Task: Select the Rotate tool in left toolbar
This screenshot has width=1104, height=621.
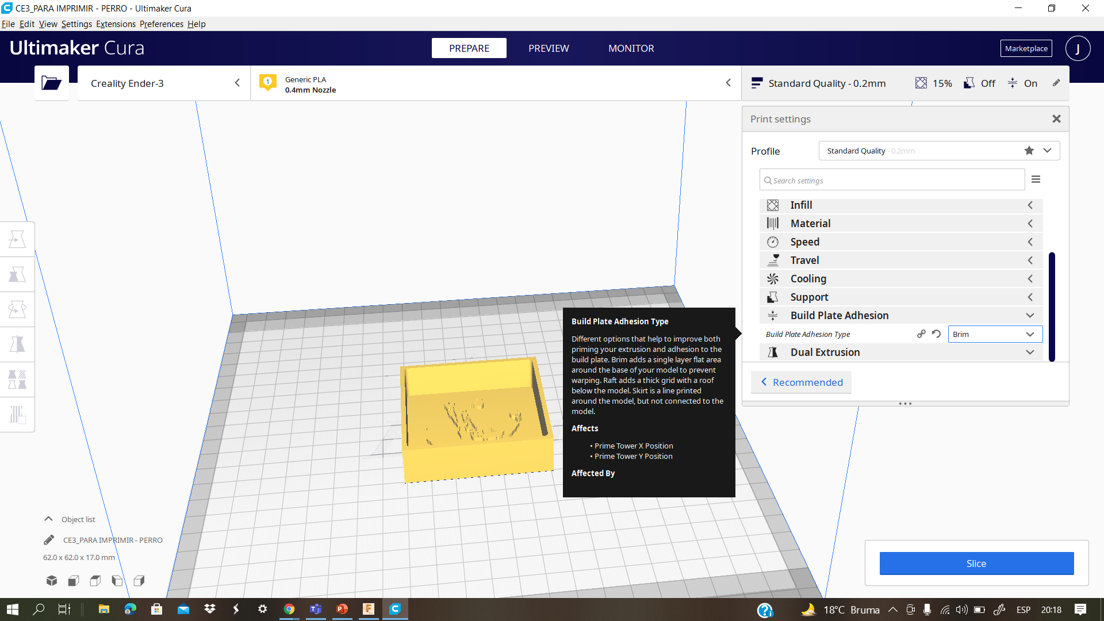Action: pyautogui.click(x=17, y=309)
